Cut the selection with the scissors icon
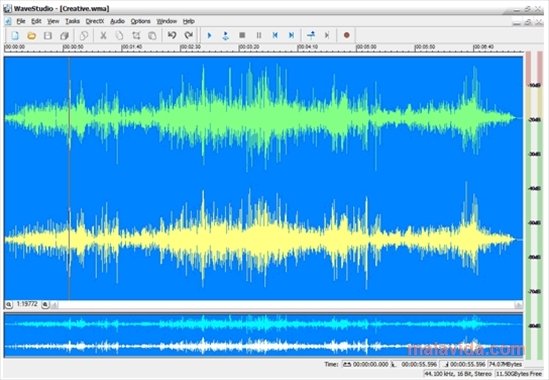Screen dimensions: 549x380 [x=103, y=35]
